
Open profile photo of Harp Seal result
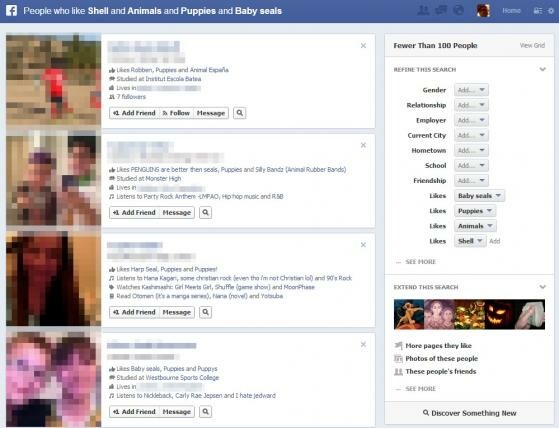pyautogui.click(x=53, y=279)
